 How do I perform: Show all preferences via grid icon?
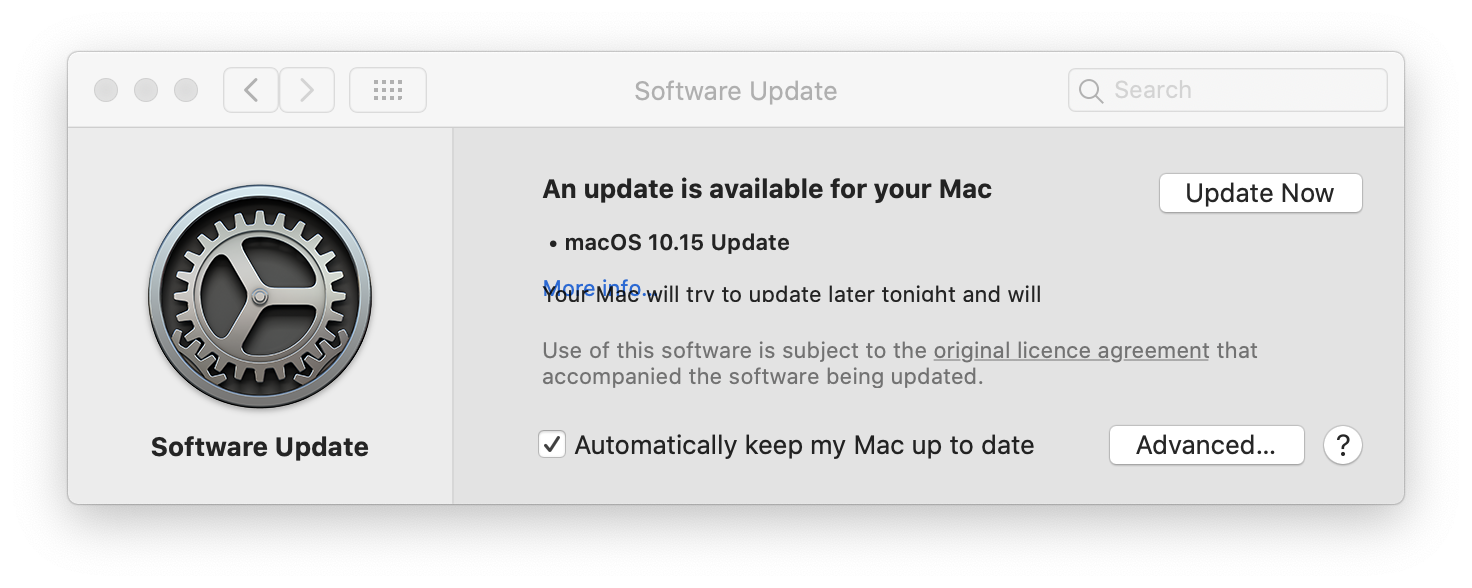point(387,91)
